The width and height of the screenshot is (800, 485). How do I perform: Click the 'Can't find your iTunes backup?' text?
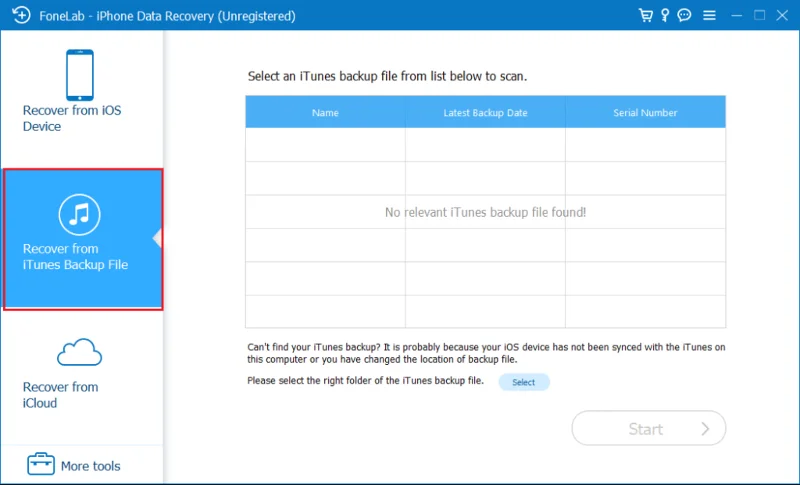pos(486,353)
